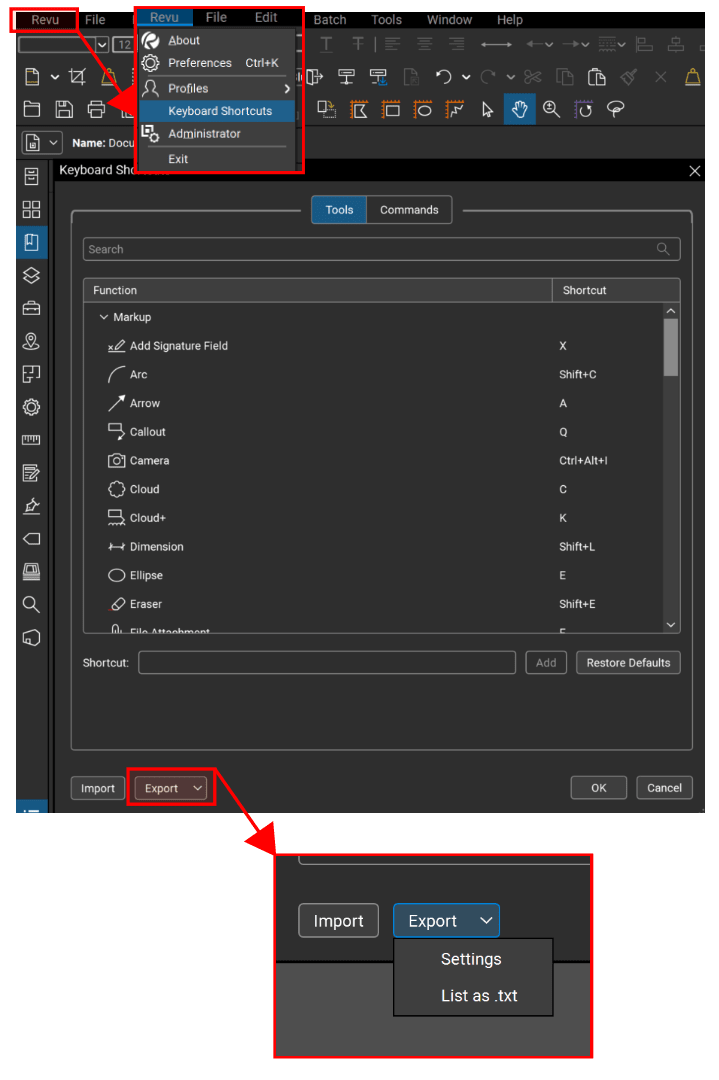Image resolution: width=719 pixels, height=1080 pixels.
Task: Choose Administrator in the Revu menu
Action: point(217,134)
